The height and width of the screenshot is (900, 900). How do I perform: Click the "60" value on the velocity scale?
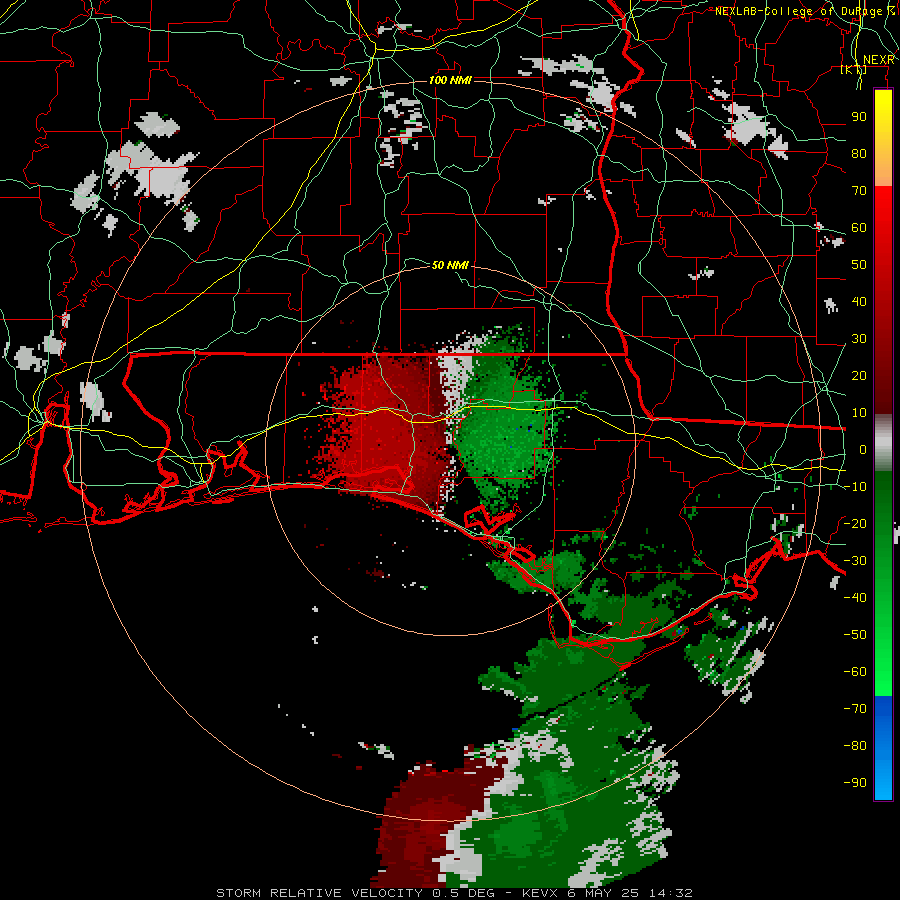coord(859,227)
